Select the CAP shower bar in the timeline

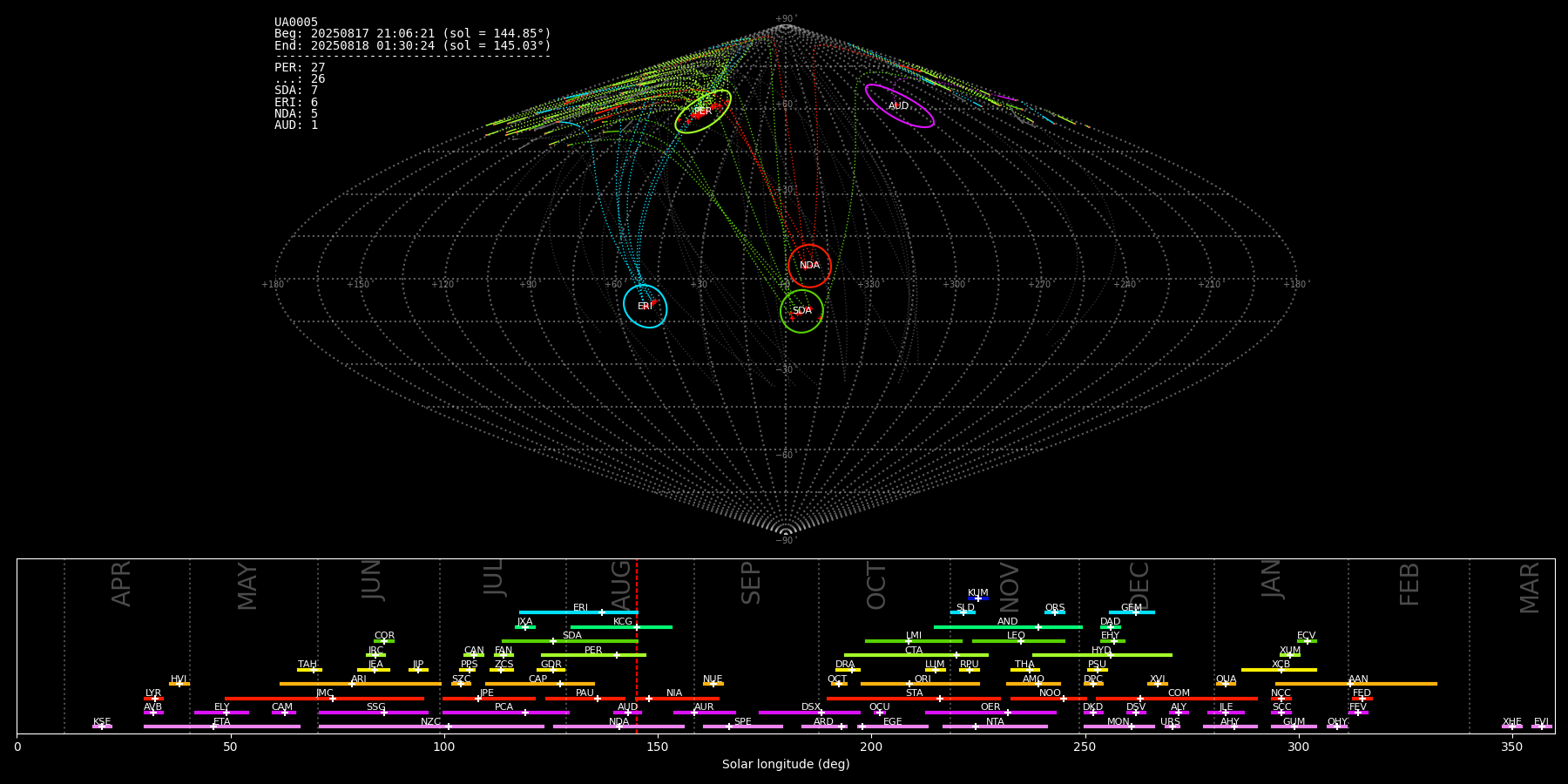click(x=540, y=684)
